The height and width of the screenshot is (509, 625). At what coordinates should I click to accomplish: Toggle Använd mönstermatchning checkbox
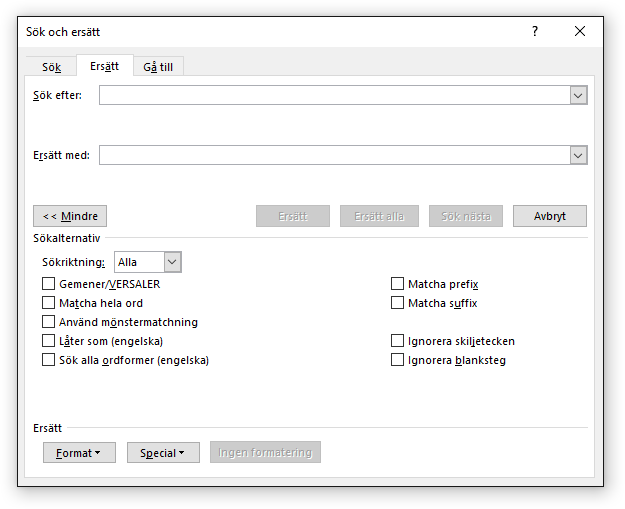(49, 322)
